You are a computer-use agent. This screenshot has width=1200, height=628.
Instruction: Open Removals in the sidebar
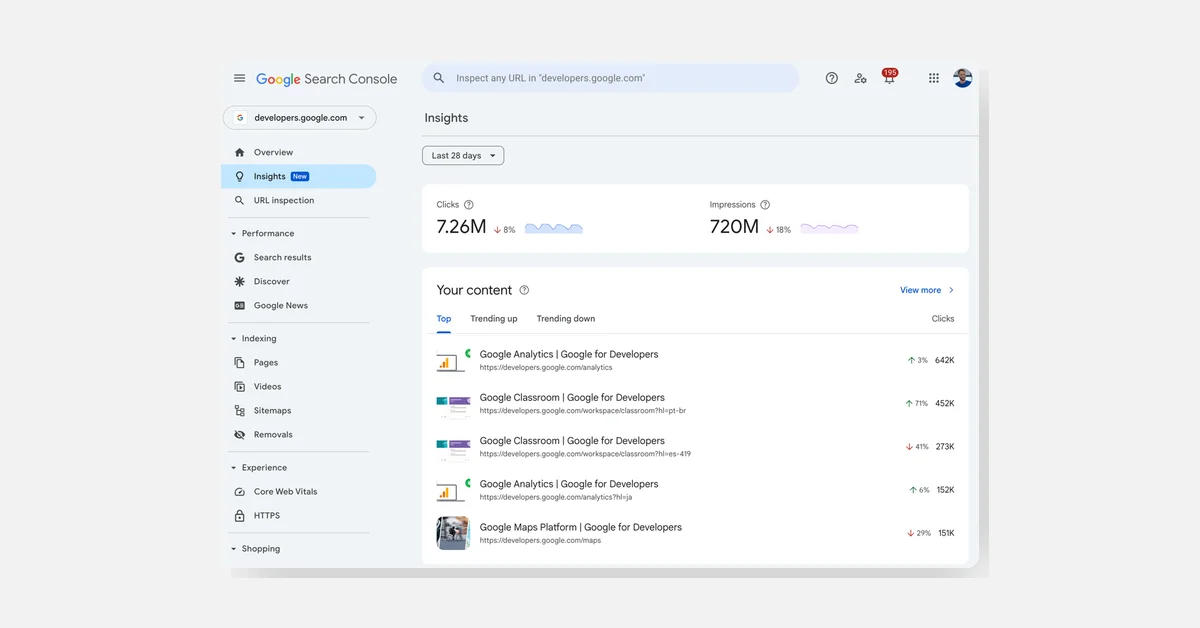[298, 435]
